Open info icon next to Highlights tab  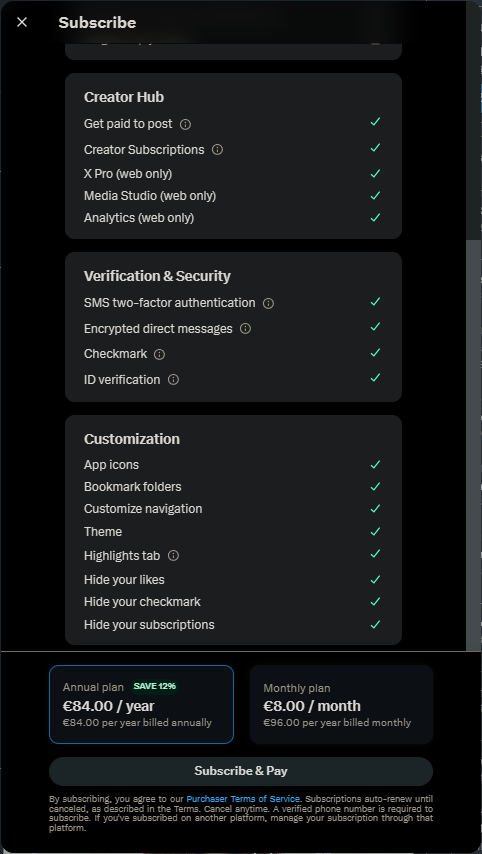(173, 556)
